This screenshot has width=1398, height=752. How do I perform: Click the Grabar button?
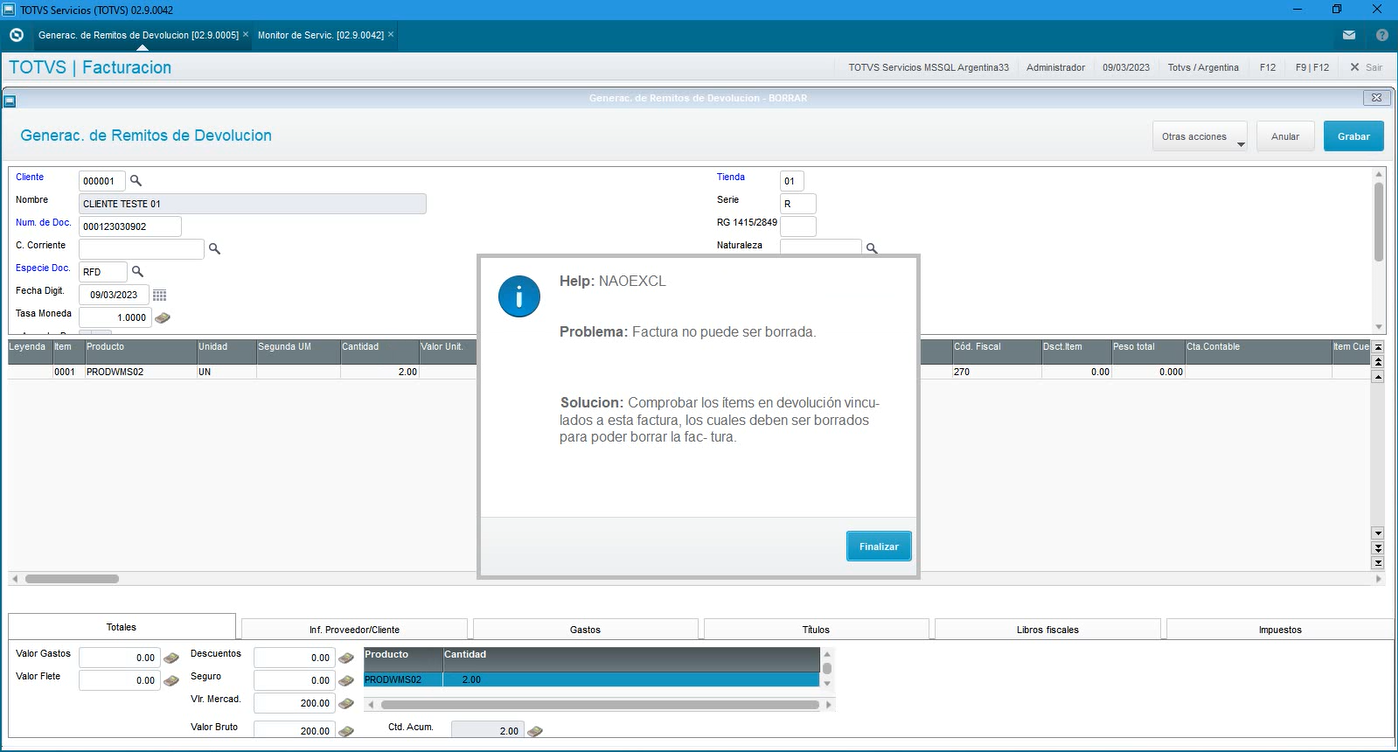point(1353,136)
